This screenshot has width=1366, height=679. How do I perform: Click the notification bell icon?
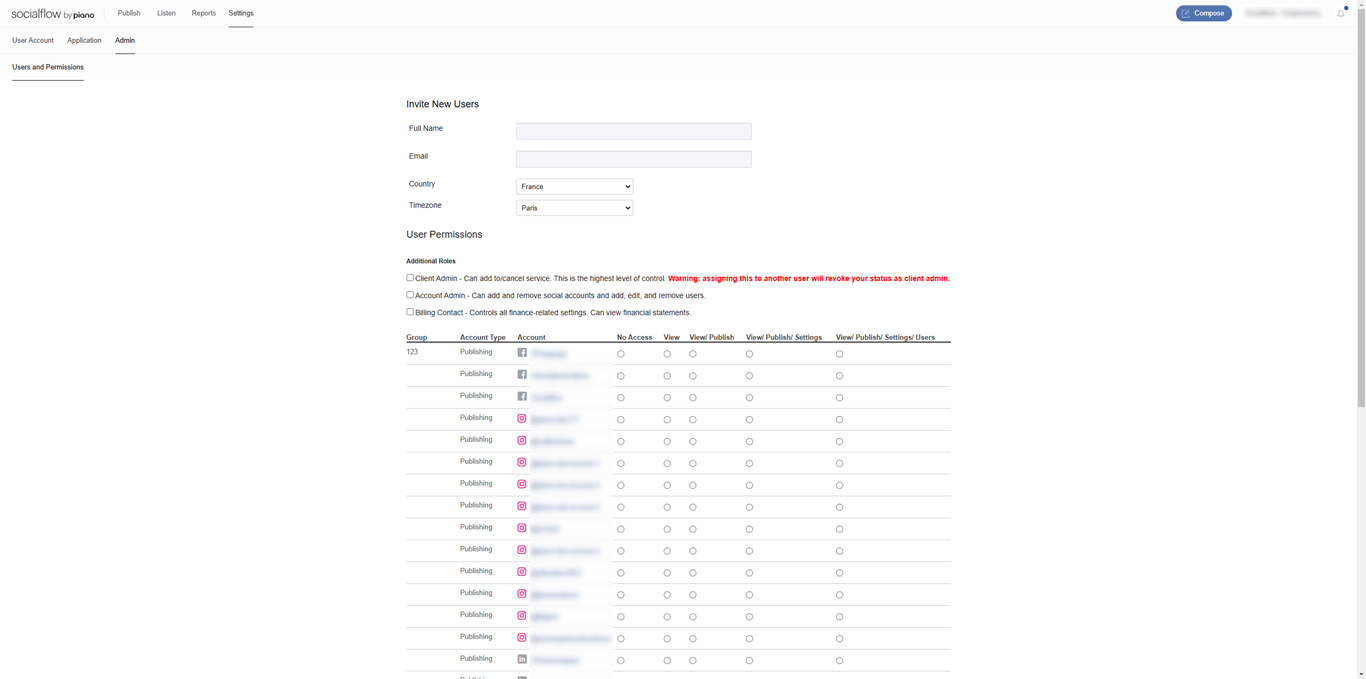[1341, 13]
